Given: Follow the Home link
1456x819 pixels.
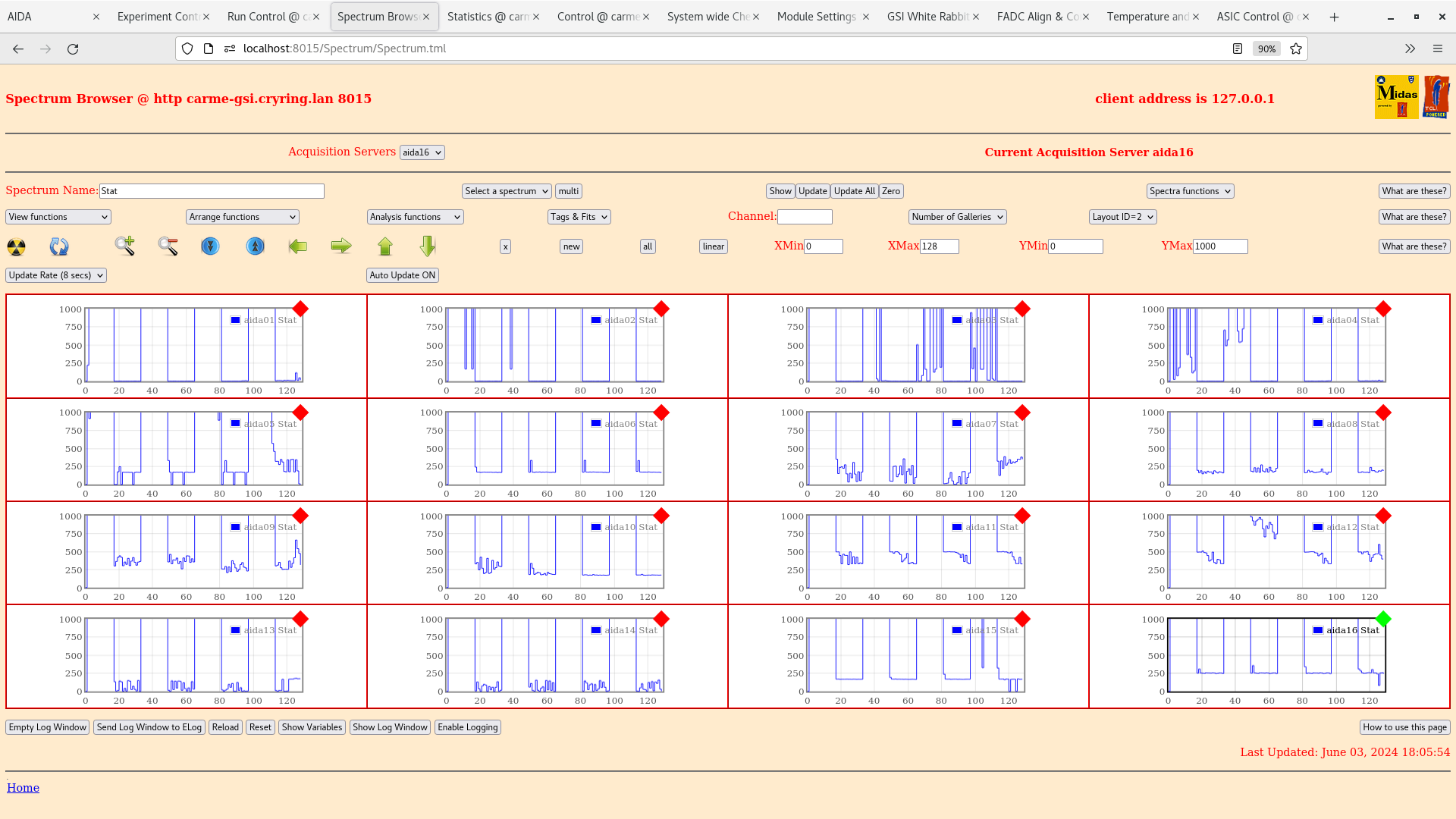Looking at the screenshot, I should [23, 788].
